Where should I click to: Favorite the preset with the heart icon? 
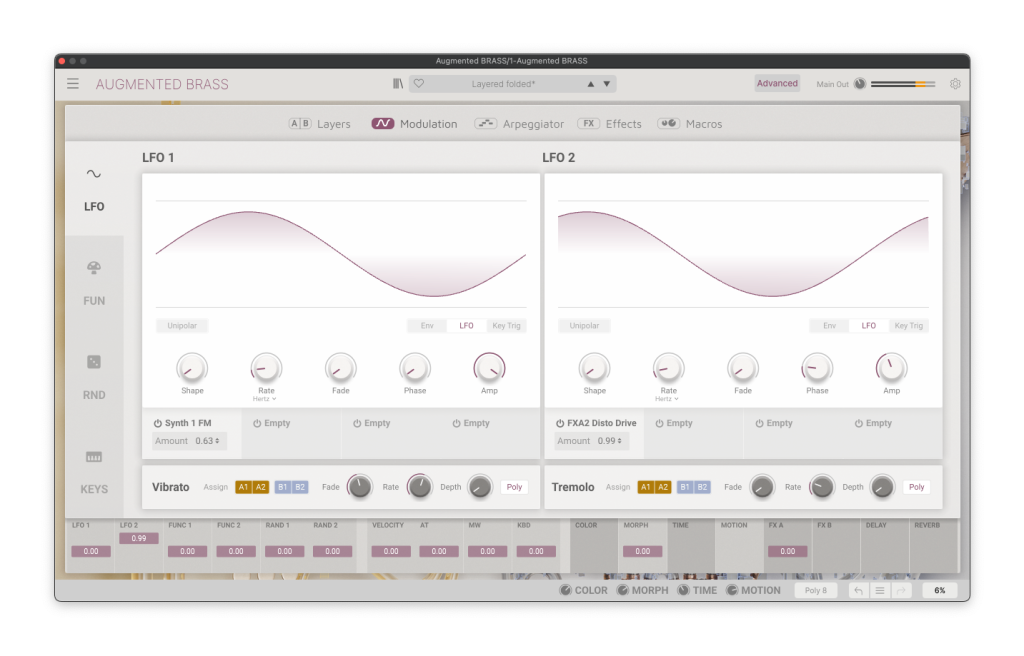click(420, 84)
